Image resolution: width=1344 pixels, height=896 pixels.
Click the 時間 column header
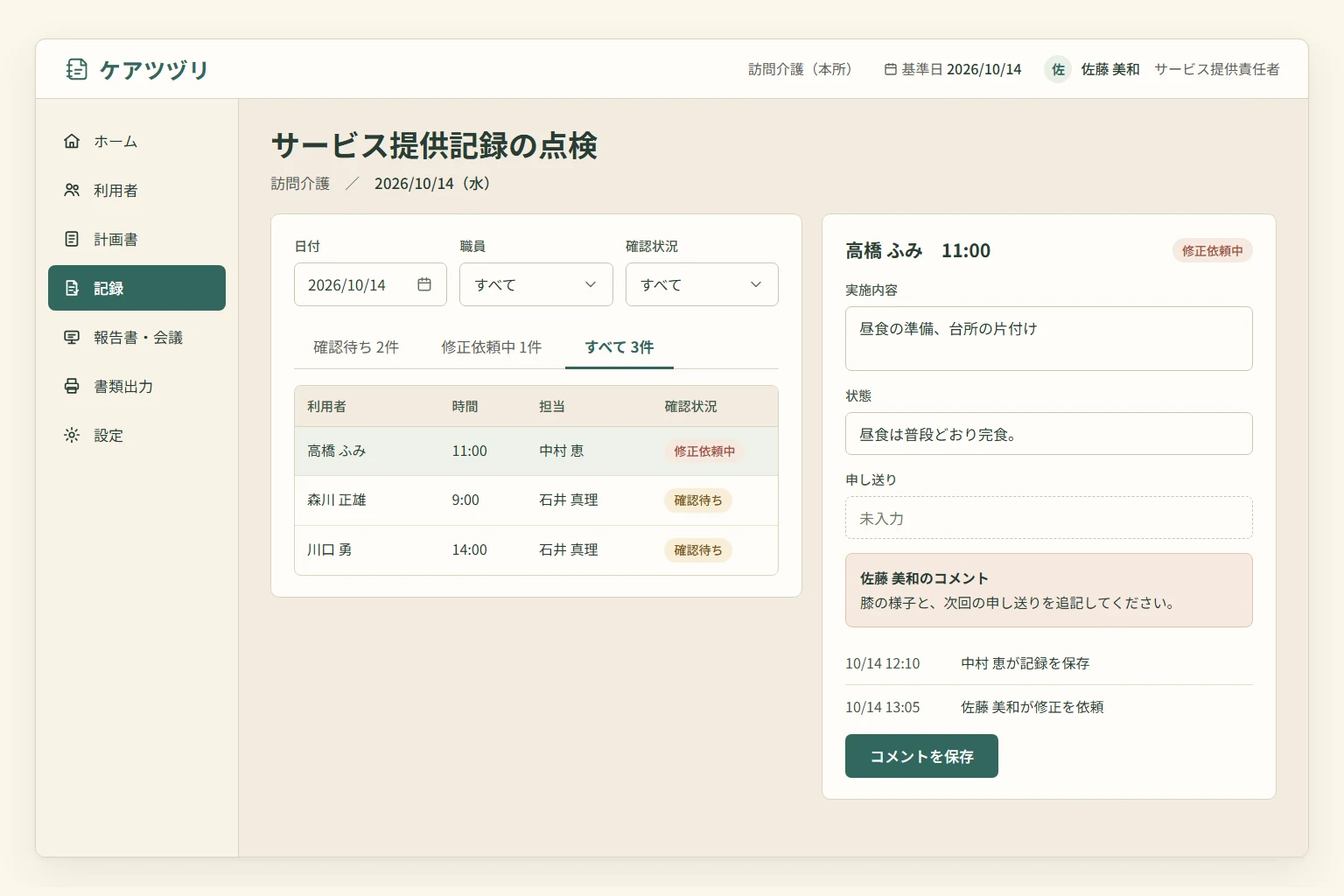click(465, 407)
